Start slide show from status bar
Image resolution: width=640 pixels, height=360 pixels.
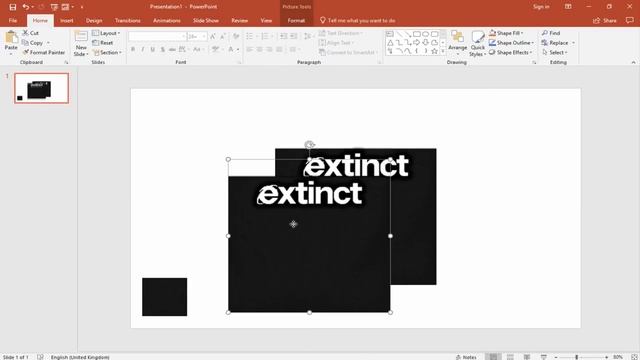[x=544, y=357]
